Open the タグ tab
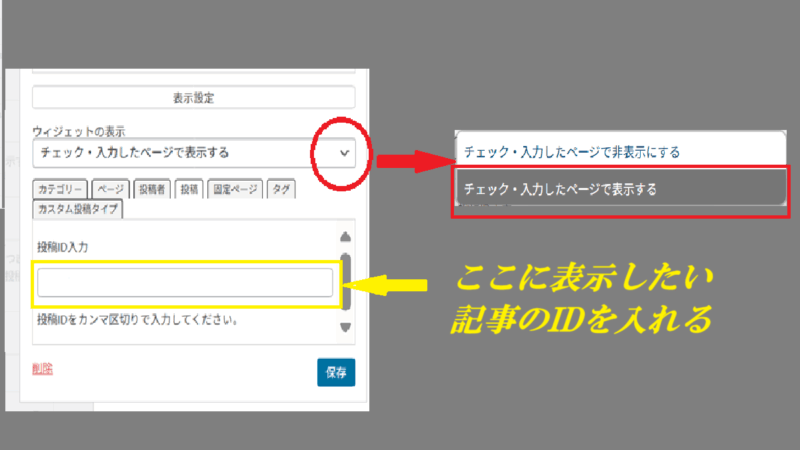 (x=281, y=189)
